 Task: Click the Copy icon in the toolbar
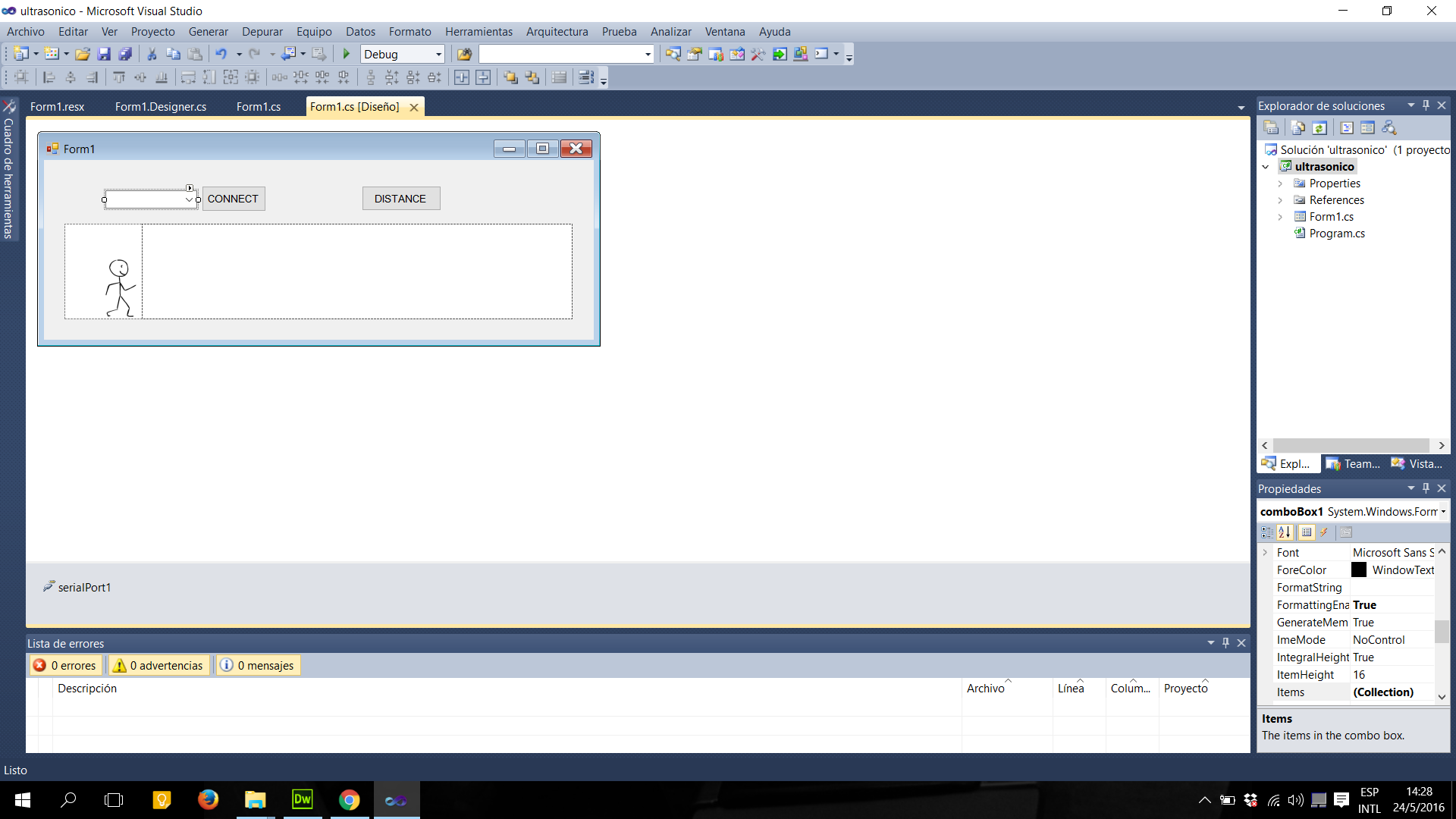(x=173, y=54)
